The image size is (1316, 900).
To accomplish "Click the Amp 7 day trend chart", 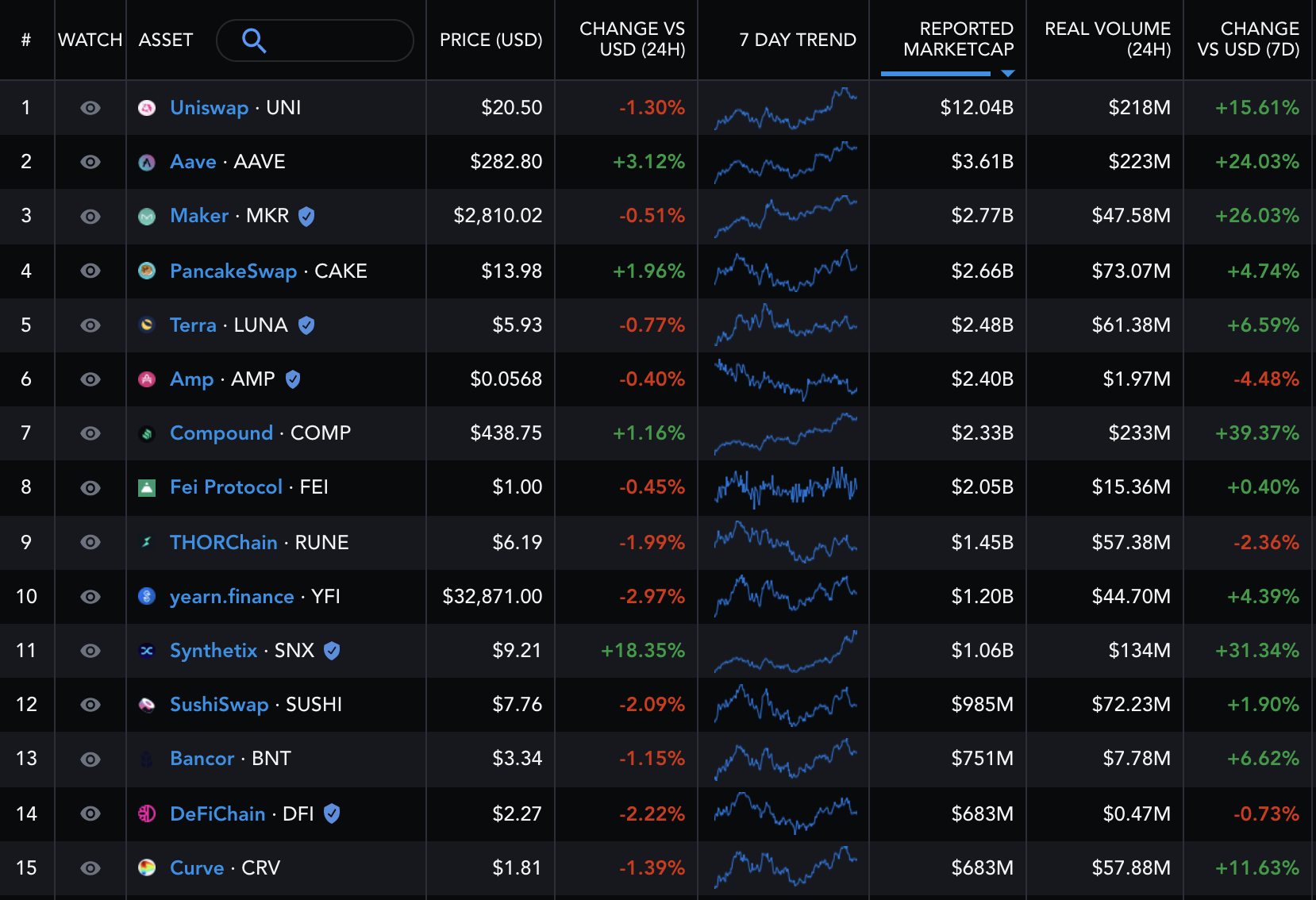I will point(785,379).
